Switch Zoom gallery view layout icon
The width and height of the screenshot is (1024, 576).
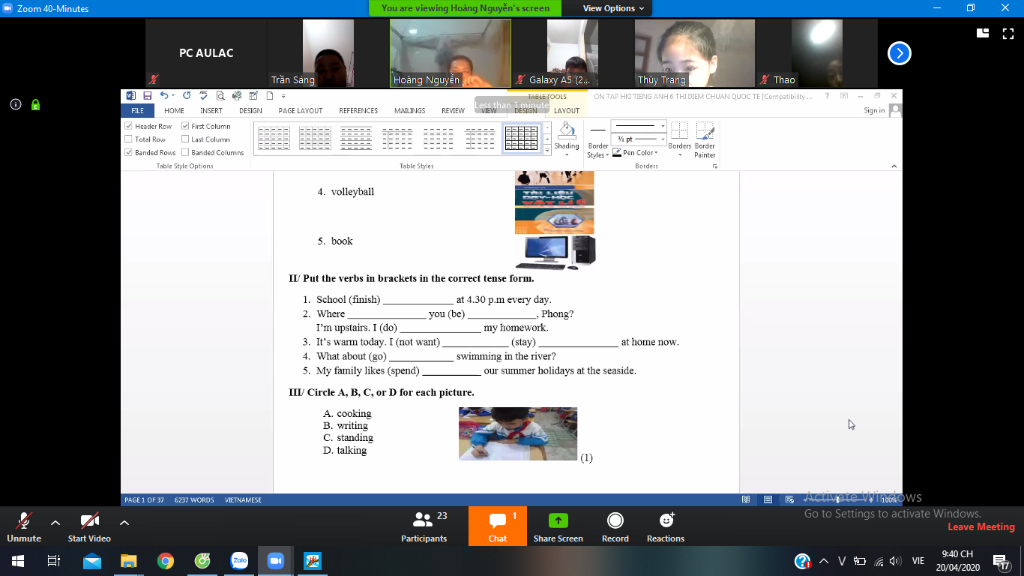(x=983, y=33)
